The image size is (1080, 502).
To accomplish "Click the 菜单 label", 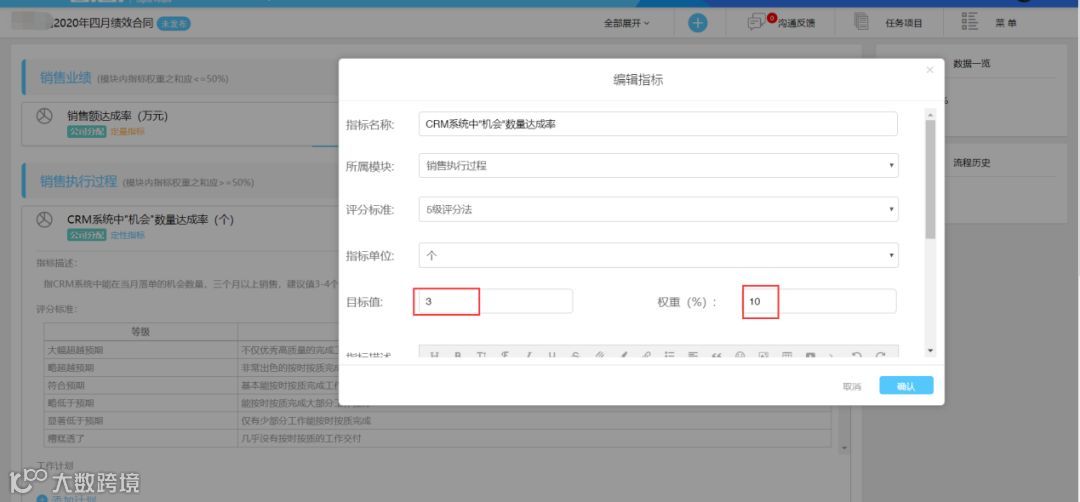I will pos(1006,23).
